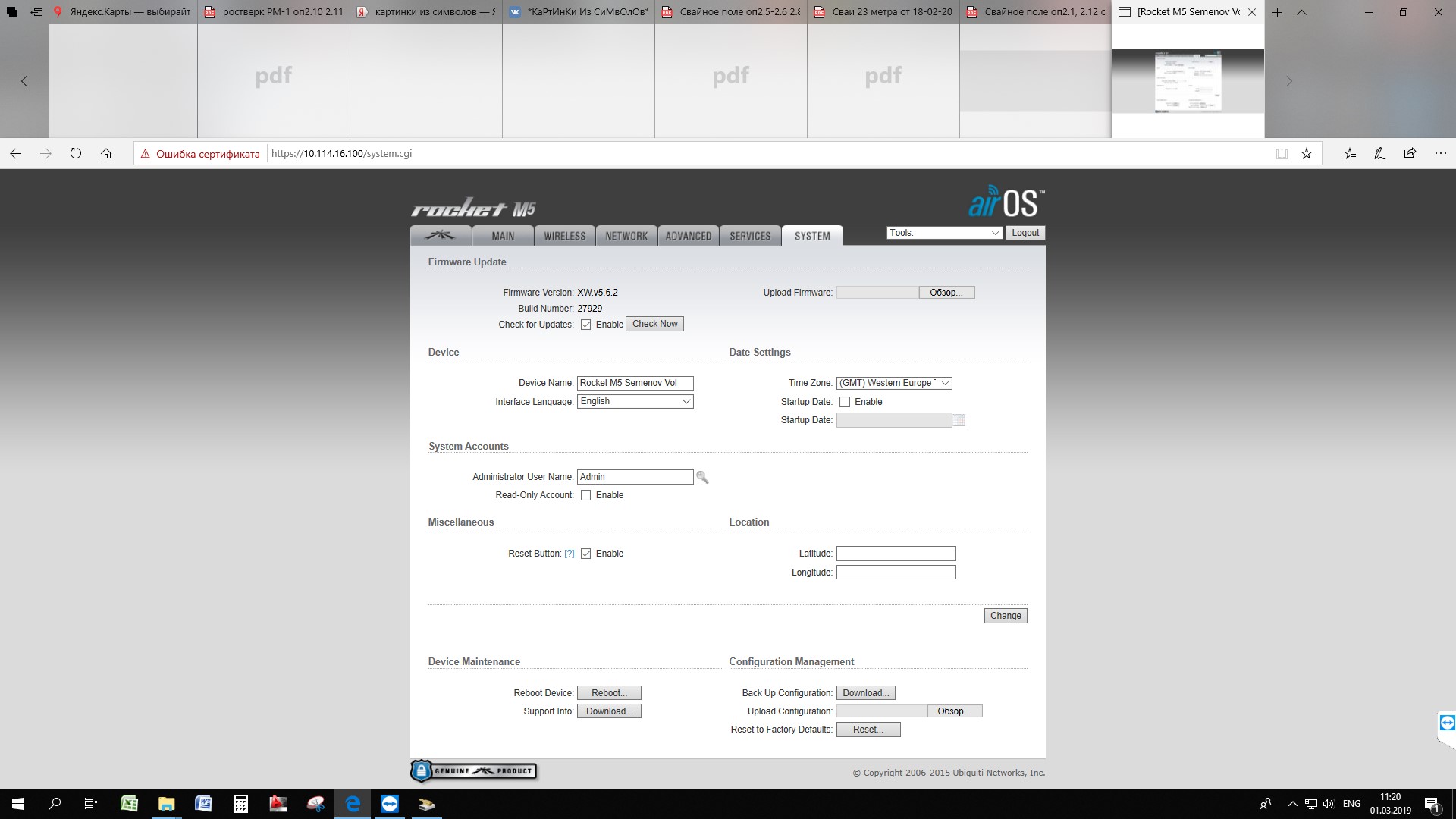Switch to the NETWORK tab
The width and height of the screenshot is (1456, 819).
click(x=626, y=236)
